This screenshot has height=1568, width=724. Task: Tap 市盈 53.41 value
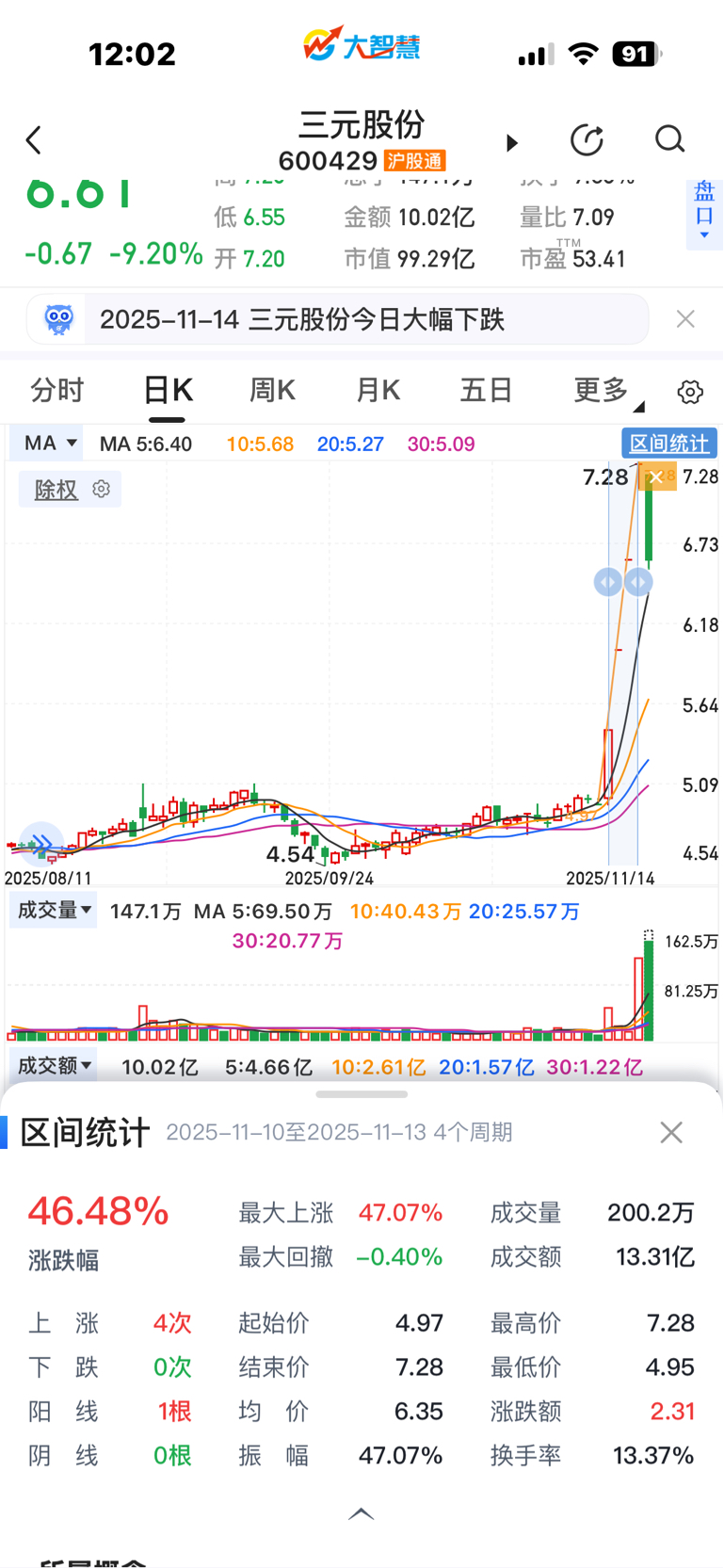tap(572, 257)
